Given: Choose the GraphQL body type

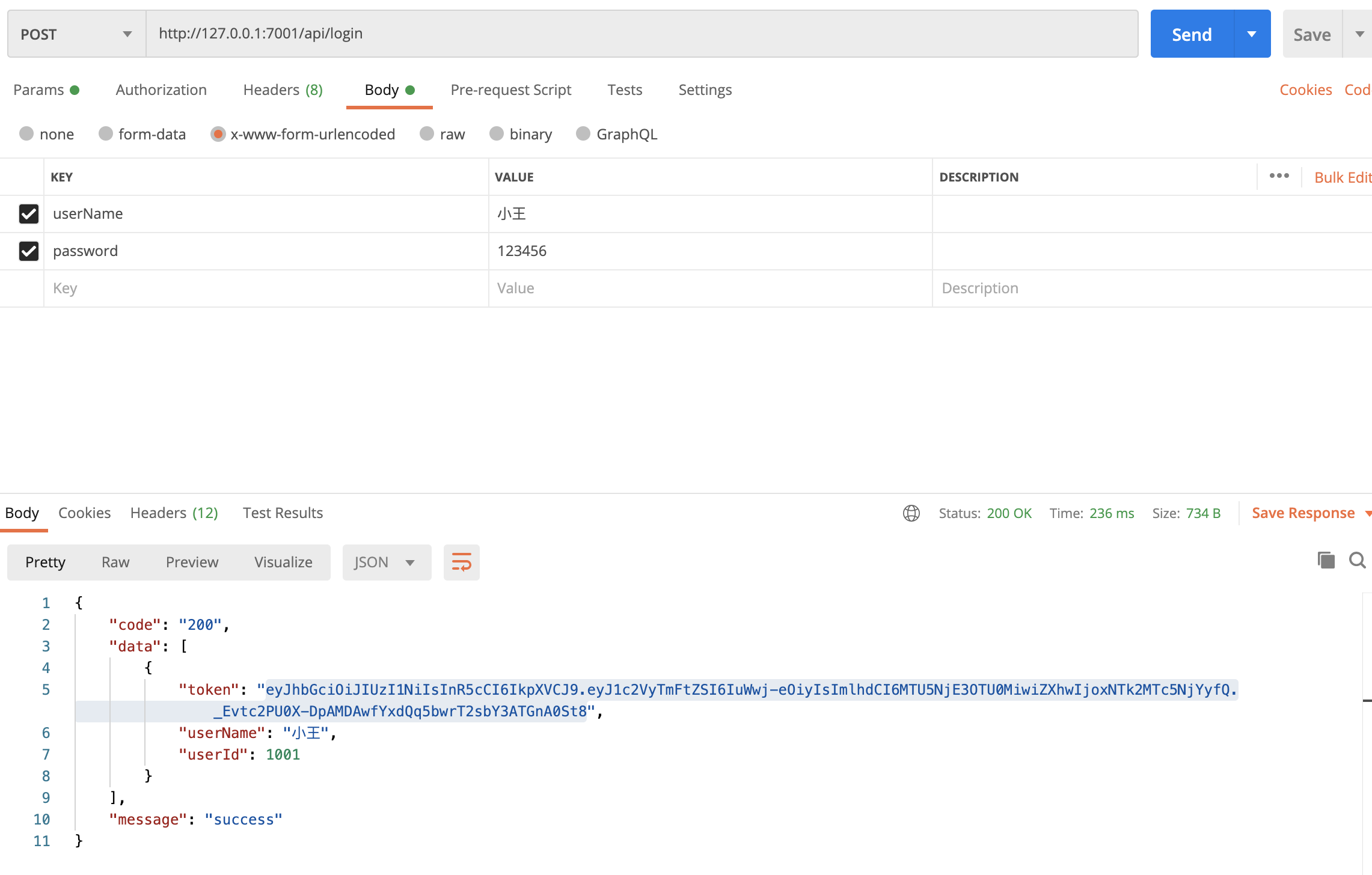Looking at the screenshot, I should click(583, 134).
